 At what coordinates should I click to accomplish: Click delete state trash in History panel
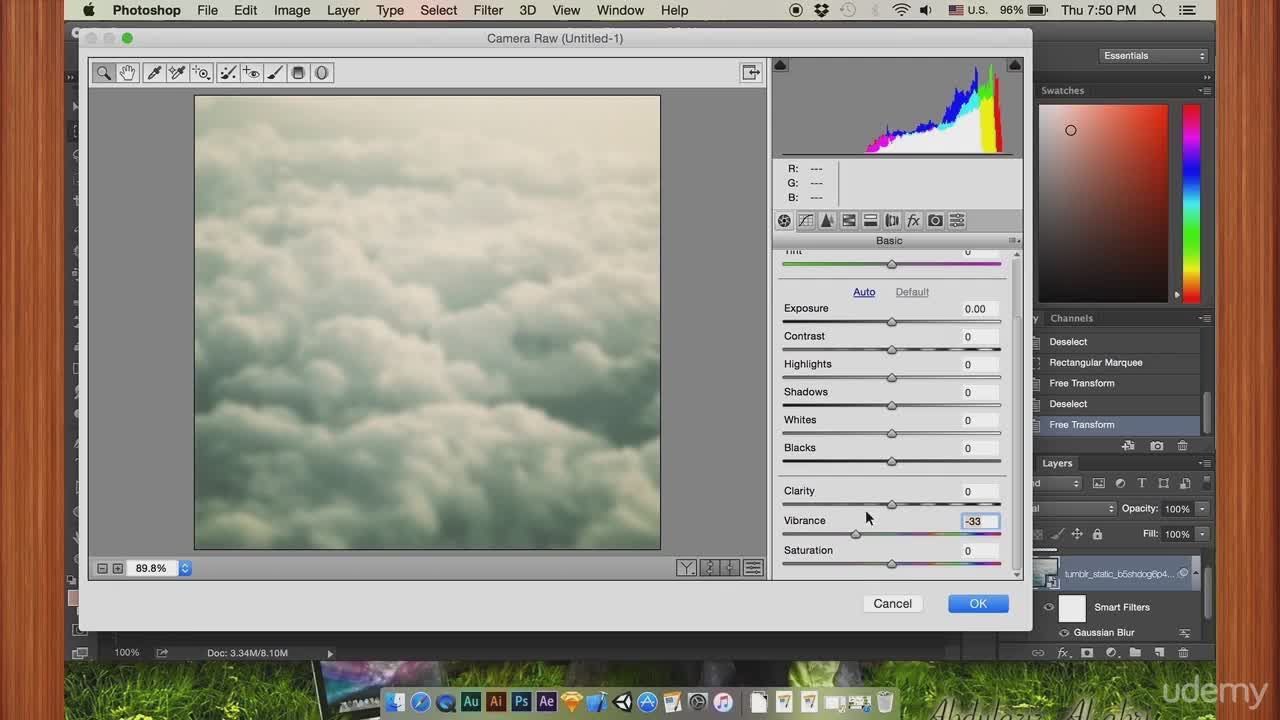(1183, 446)
